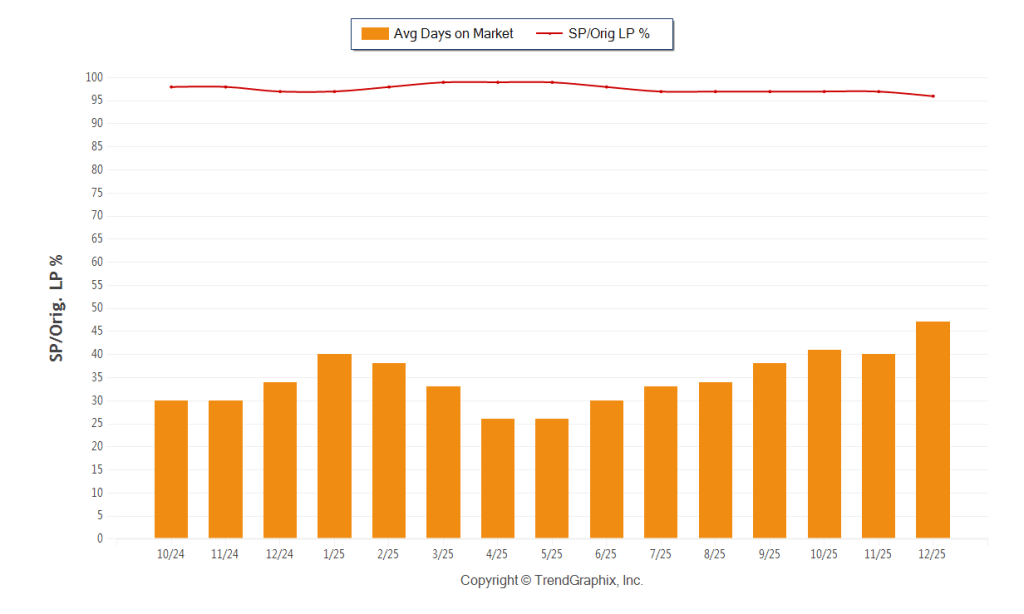Image resolution: width=1024 pixels, height=614 pixels.
Task: Click the 10/24 orange bar
Action: click(x=171, y=469)
